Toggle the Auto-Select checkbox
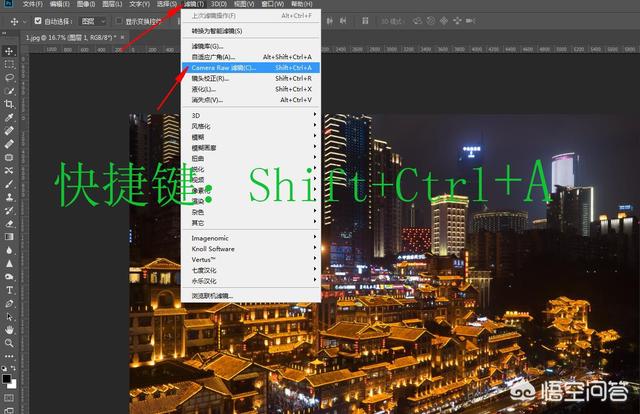This screenshot has height=414, width=640. point(38,20)
